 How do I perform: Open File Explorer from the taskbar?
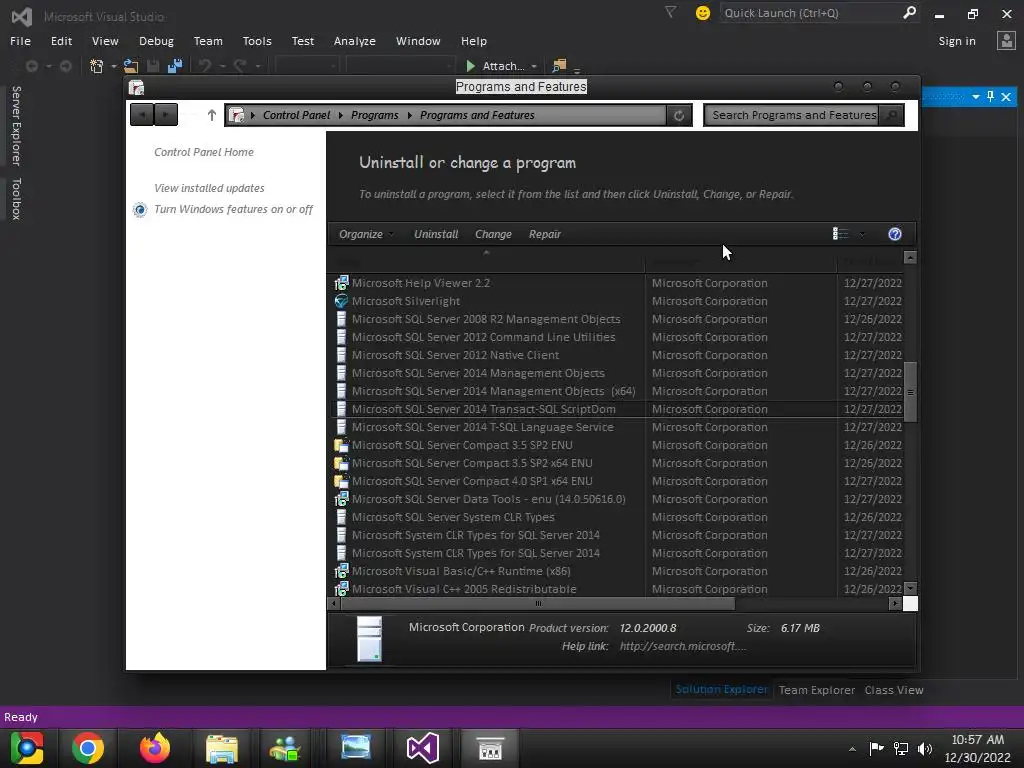point(222,748)
